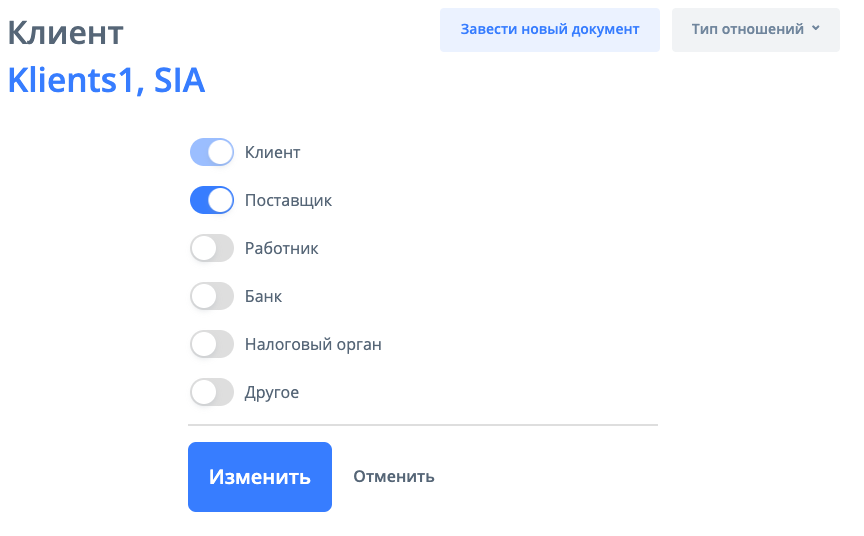Click the Работник label text
This screenshot has height=536, width=864.
tap(281, 249)
